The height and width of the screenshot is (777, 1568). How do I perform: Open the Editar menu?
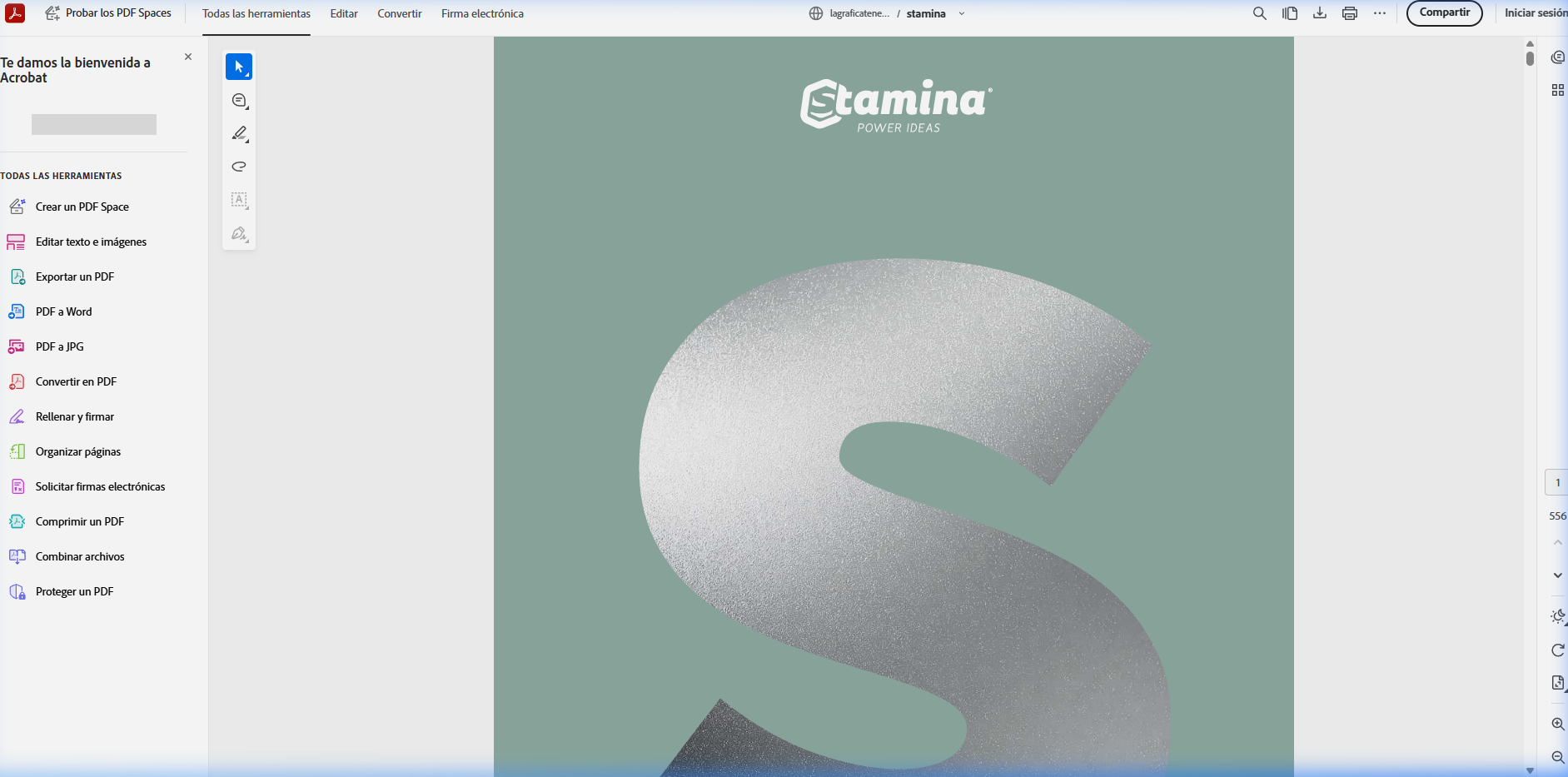point(344,13)
